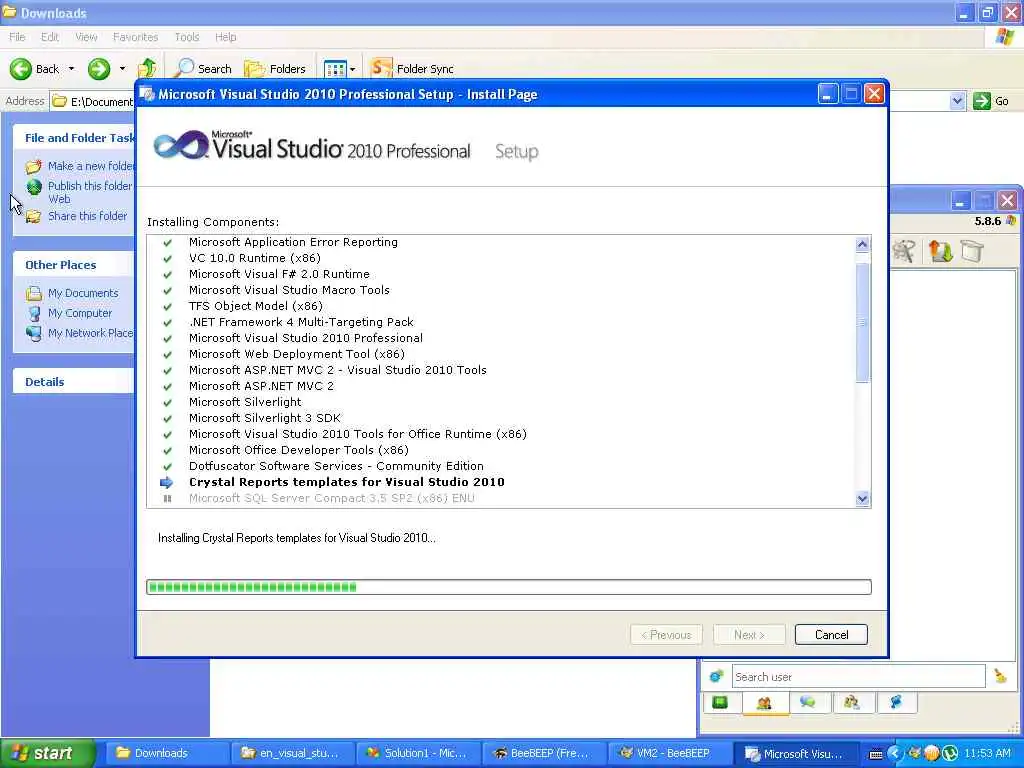Click the Folder Sync toolbar button
Image resolution: width=1024 pixels, height=768 pixels.
click(x=412, y=68)
